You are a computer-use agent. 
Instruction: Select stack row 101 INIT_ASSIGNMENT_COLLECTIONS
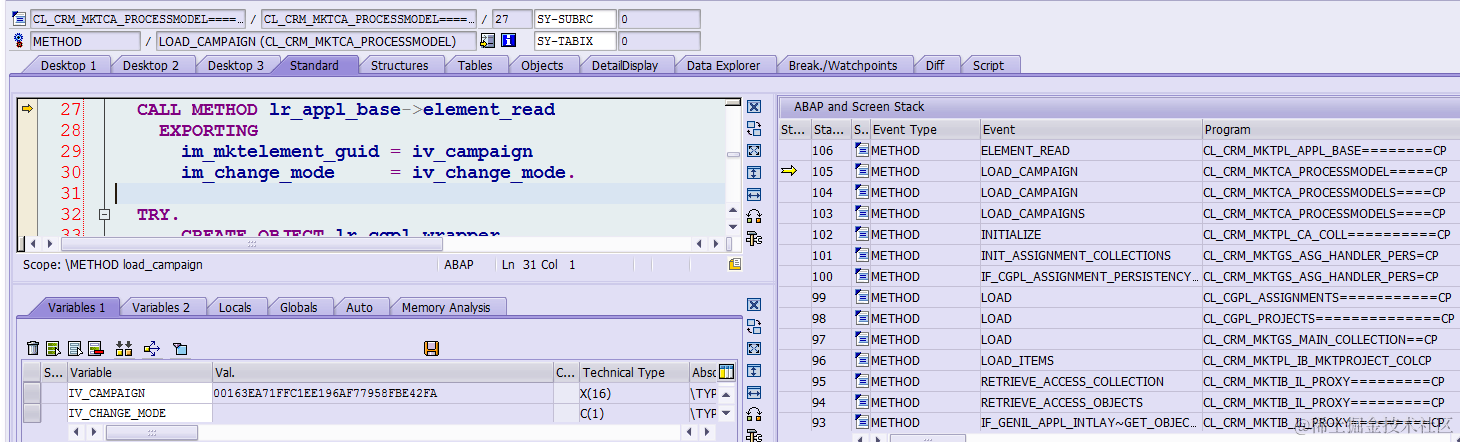(1120, 255)
